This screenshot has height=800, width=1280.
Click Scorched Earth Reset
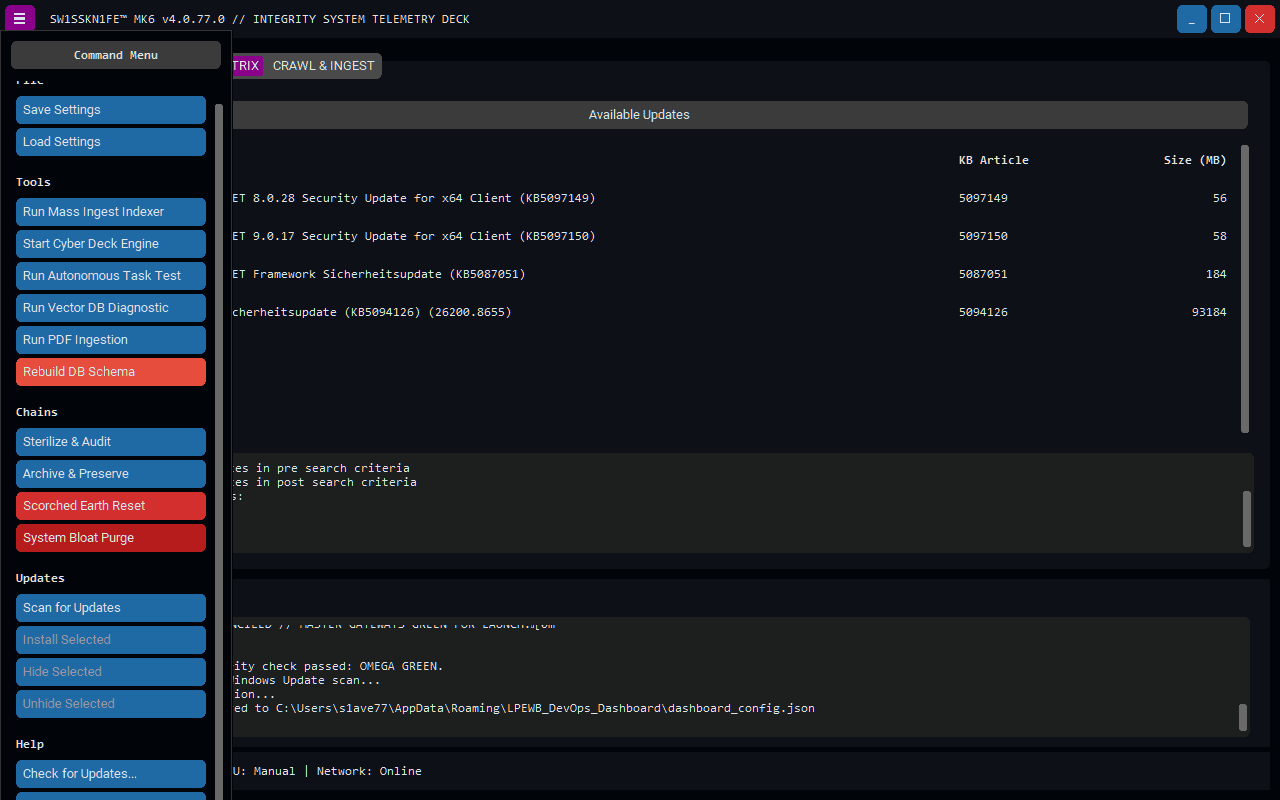pos(111,506)
